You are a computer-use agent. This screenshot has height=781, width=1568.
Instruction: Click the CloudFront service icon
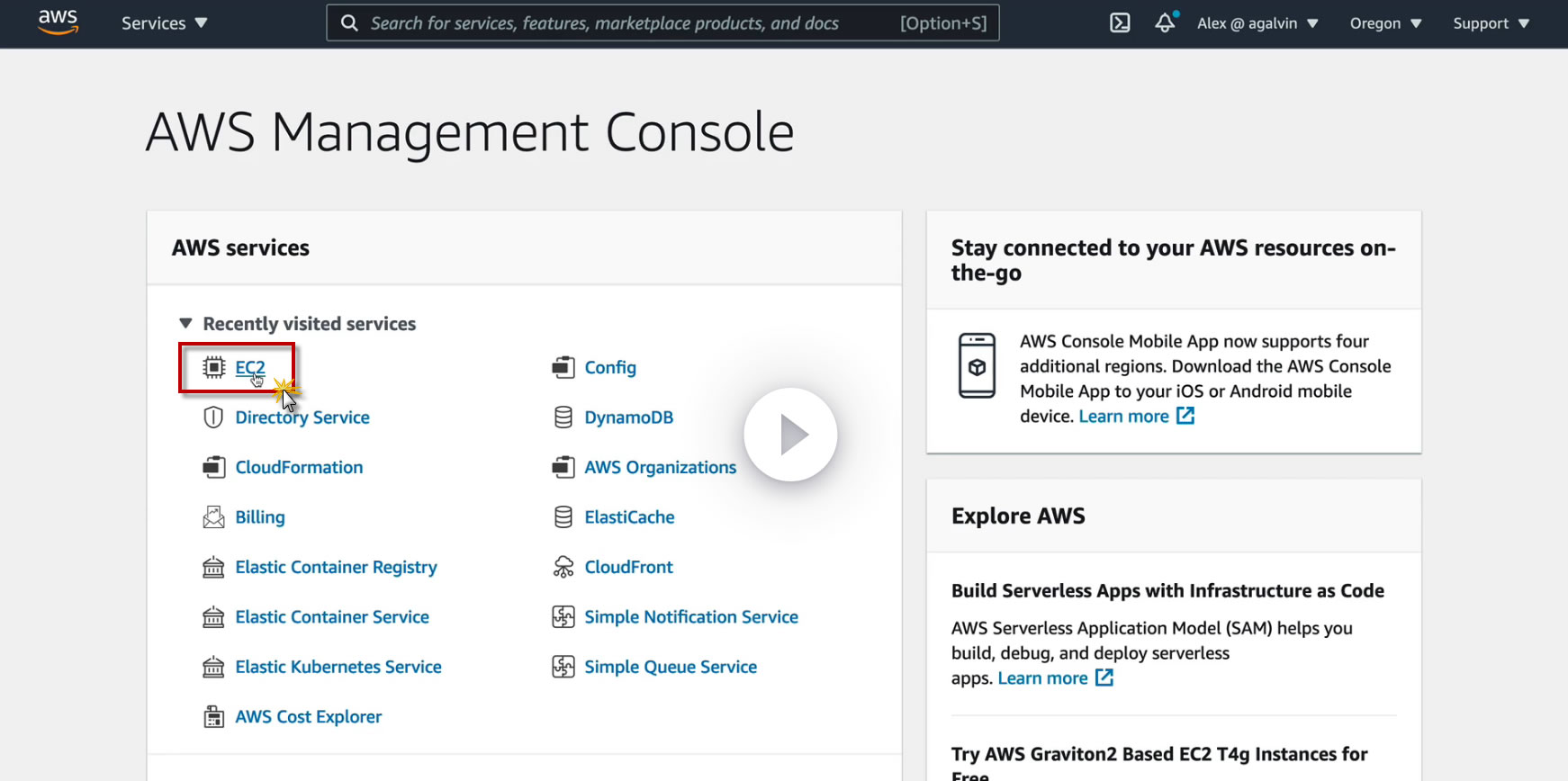coord(563,567)
